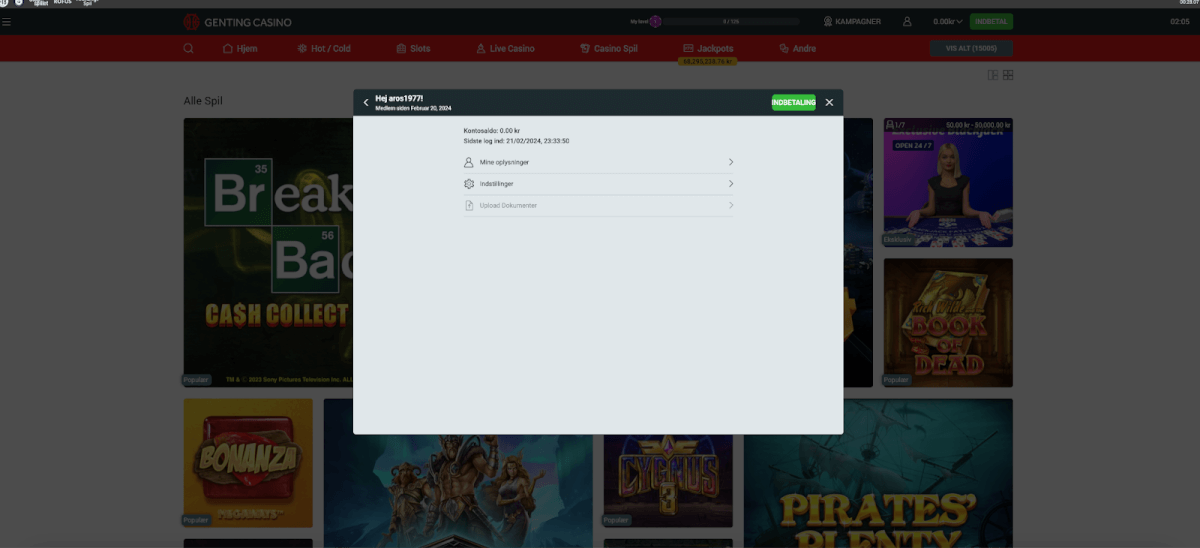The image size is (1200, 548).
Task: Click the VIS ALT button
Action: point(970,48)
